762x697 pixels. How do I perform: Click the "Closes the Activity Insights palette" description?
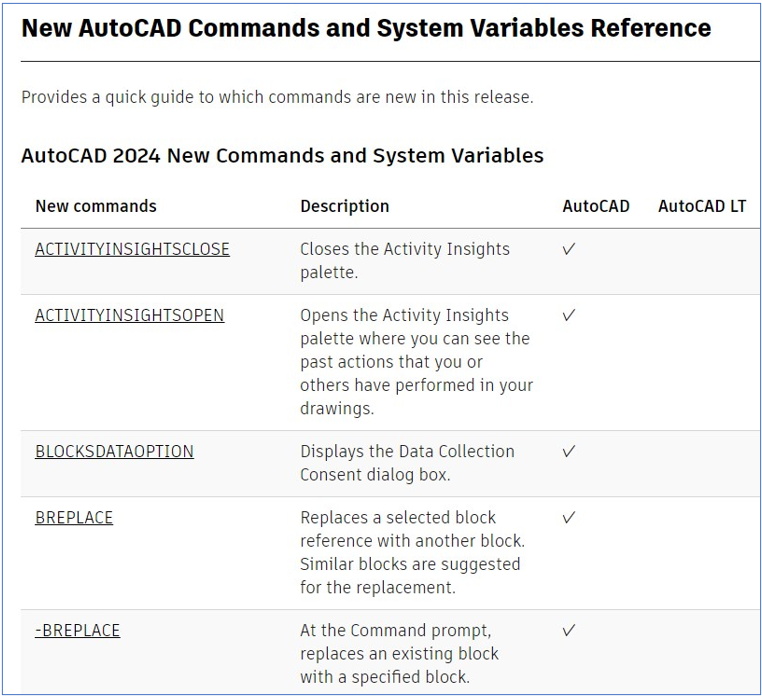pos(404,260)
